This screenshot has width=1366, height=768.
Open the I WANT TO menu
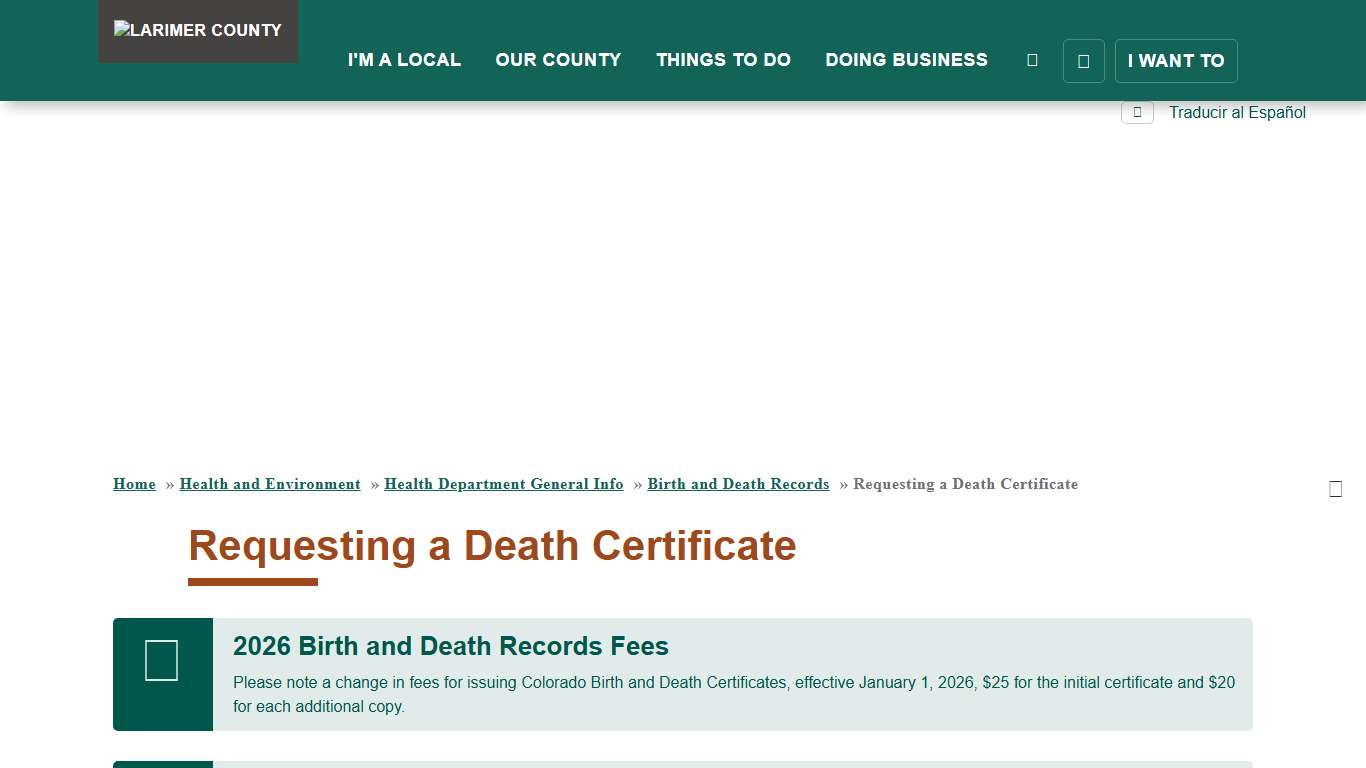pos(1176,61)
